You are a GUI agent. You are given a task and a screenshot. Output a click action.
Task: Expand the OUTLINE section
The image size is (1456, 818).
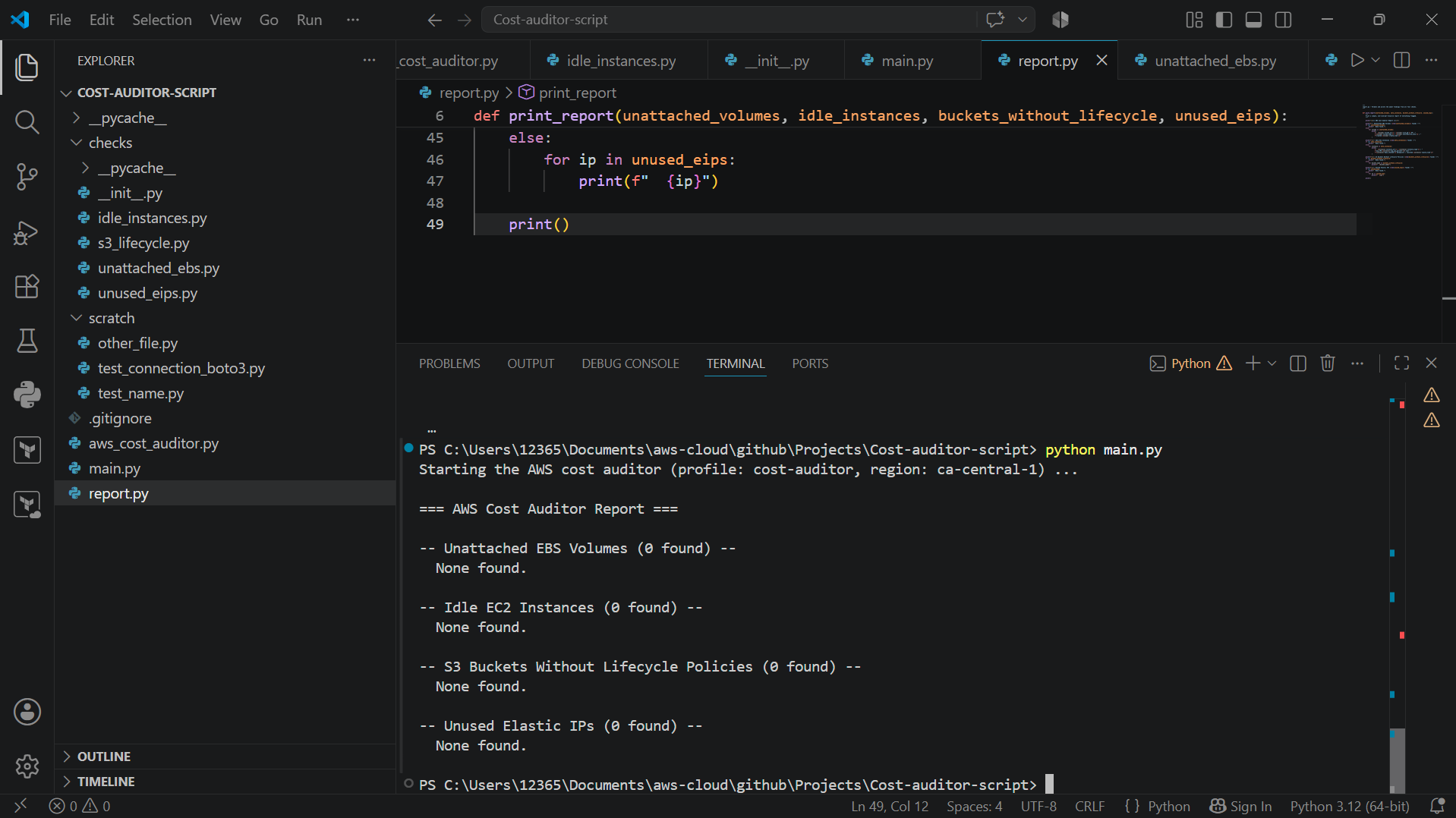[x=225, y=757]
